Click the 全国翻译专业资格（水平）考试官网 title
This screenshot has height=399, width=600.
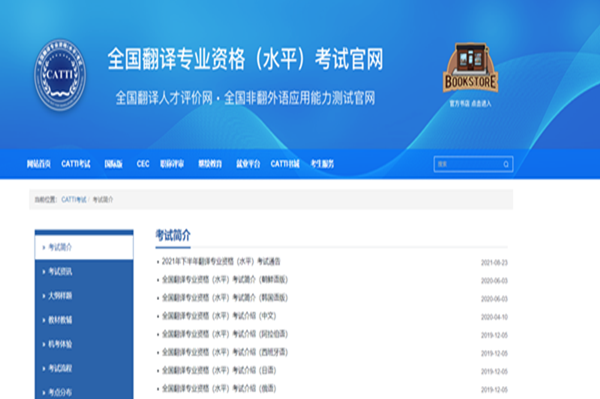click(x=245, y=59)
